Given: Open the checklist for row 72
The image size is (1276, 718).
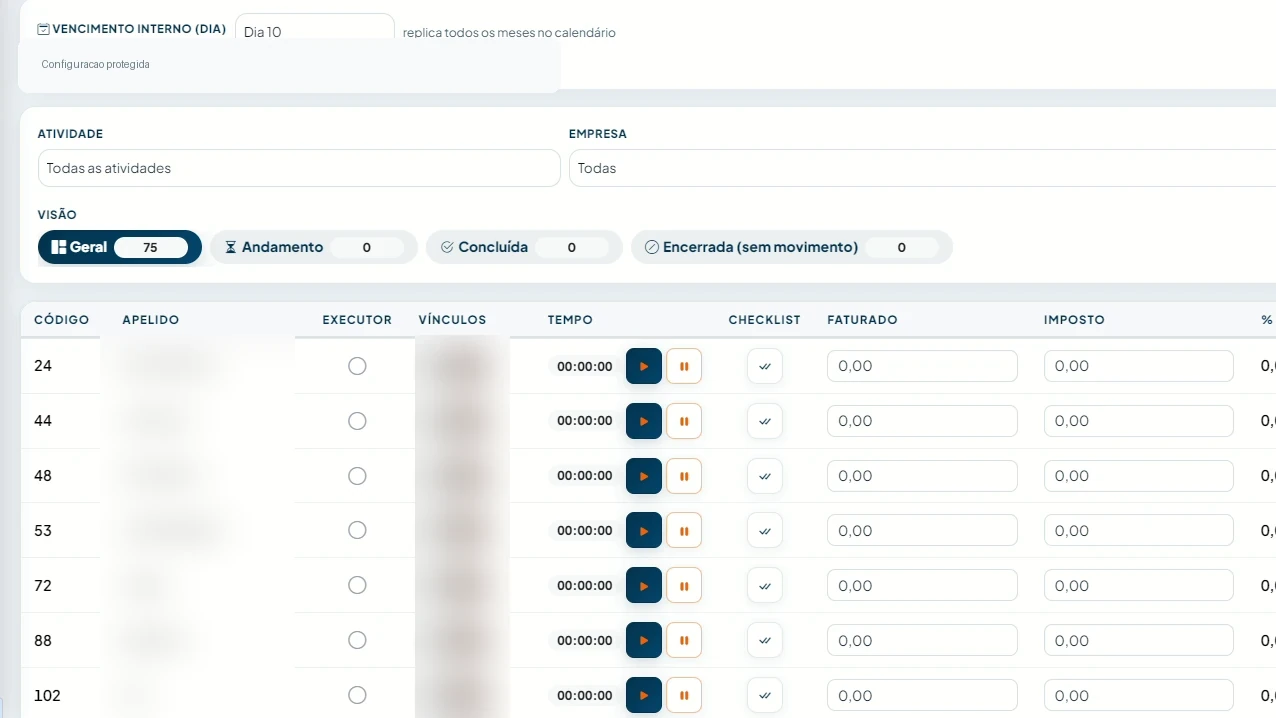Looking at the screenshot, I should pyautogui.click(x=765, y=586).
